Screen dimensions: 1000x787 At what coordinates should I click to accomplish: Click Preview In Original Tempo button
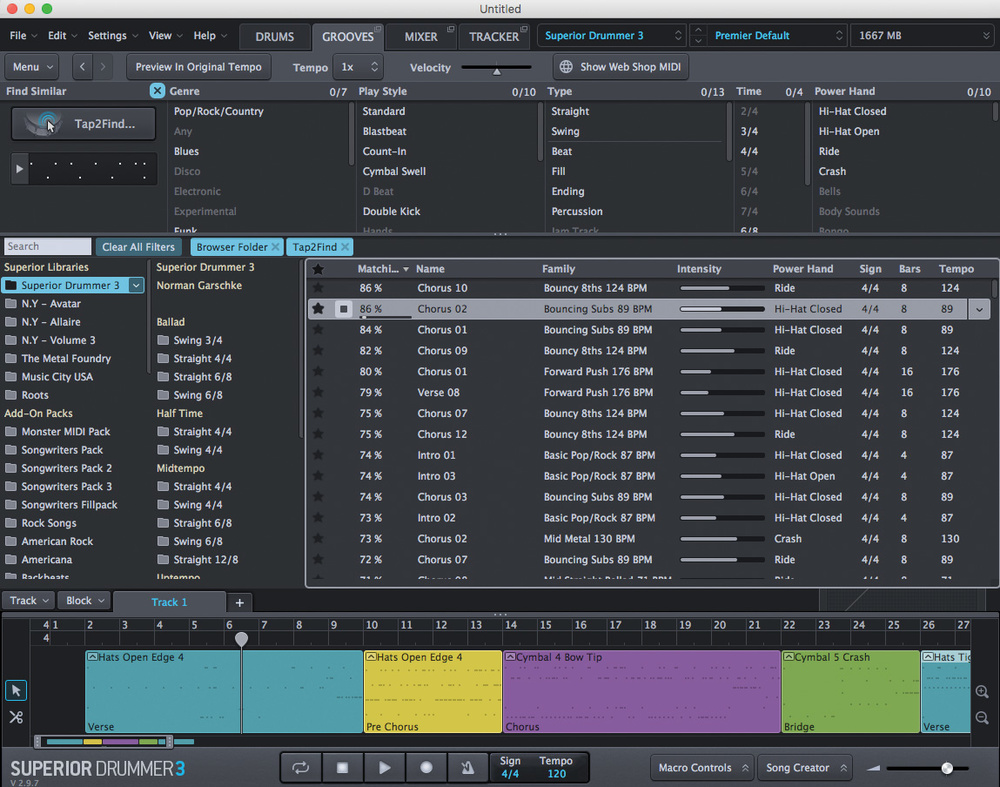coord(198,66)
